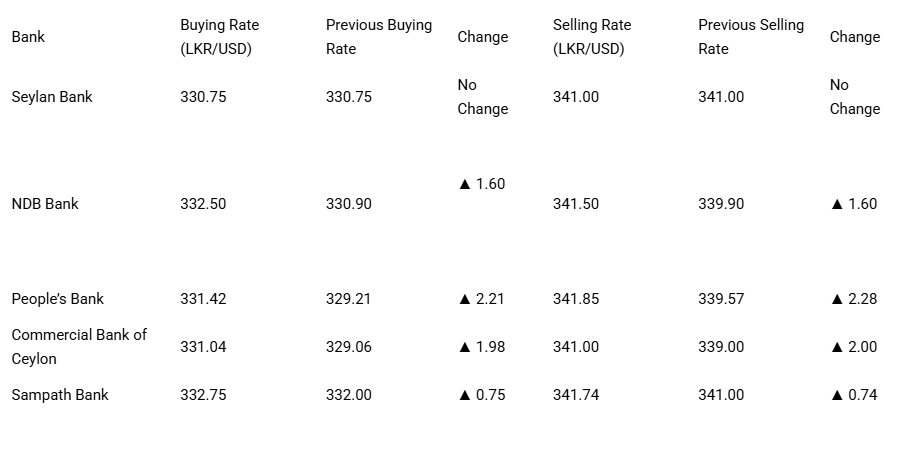
Task: Click Sampath Bank buying rate 332.75
Action: (x=204, y=395)
